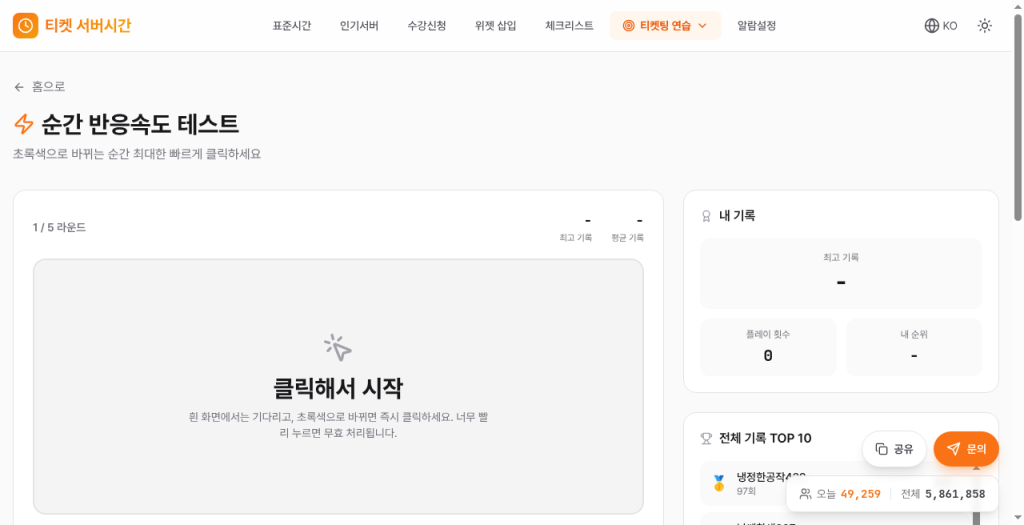Open the 체크리스트 menu item

(569, 26)
